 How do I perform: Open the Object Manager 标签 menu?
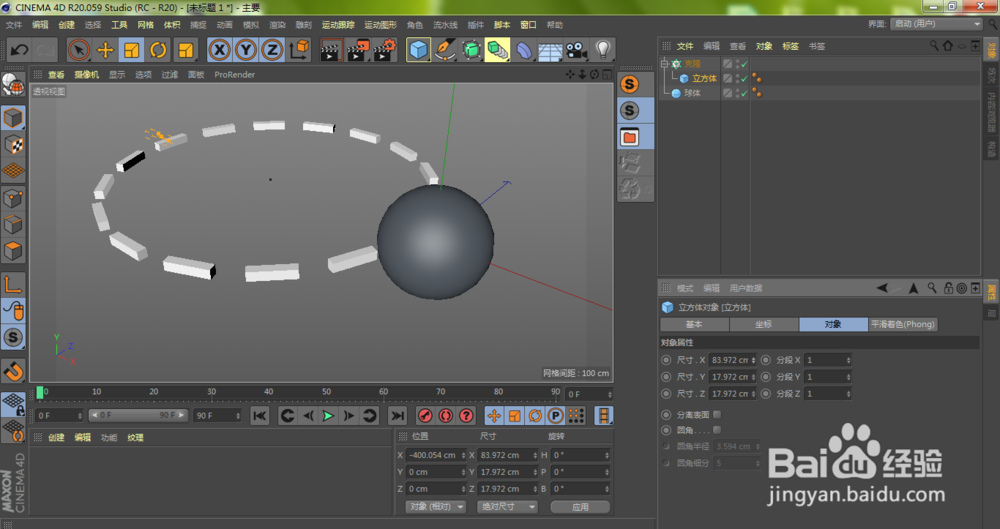(x=790, y=46)
